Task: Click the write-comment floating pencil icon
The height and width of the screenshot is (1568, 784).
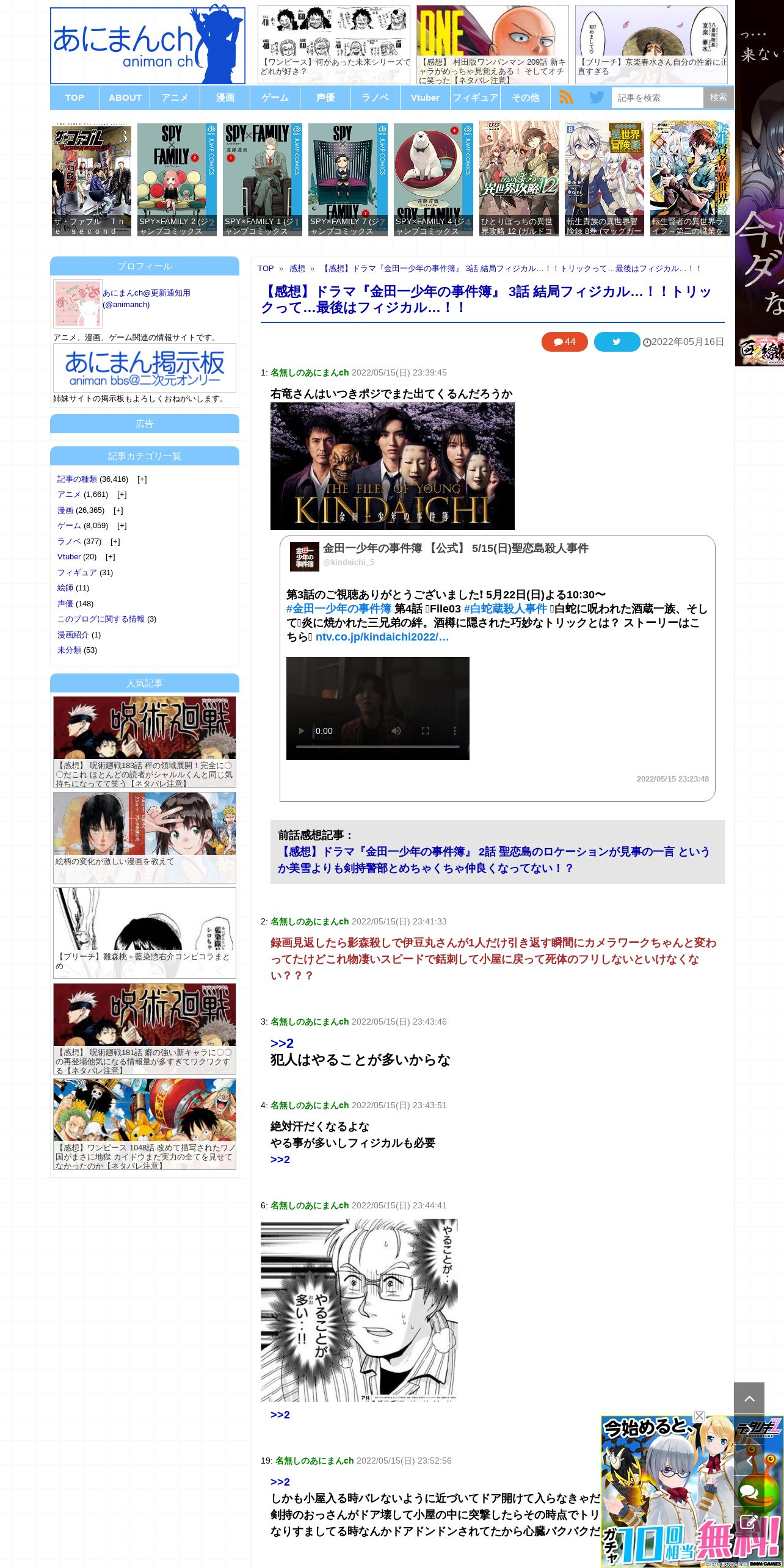Action: pos(749,1522)
